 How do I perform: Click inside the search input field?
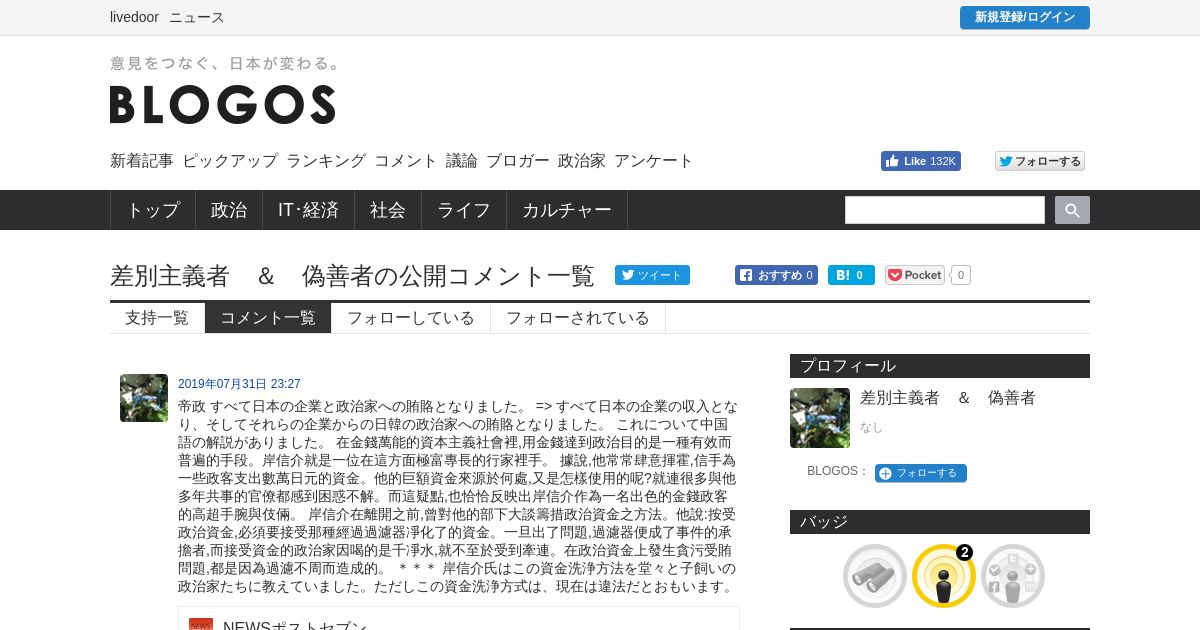pos(945,210)
